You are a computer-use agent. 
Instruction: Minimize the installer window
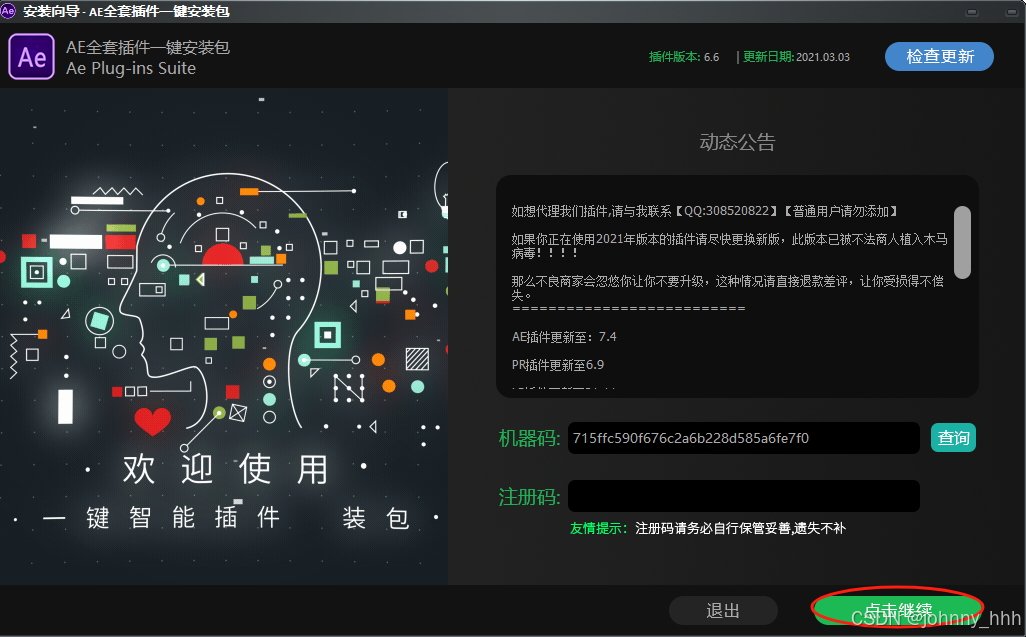pos(972,12)
